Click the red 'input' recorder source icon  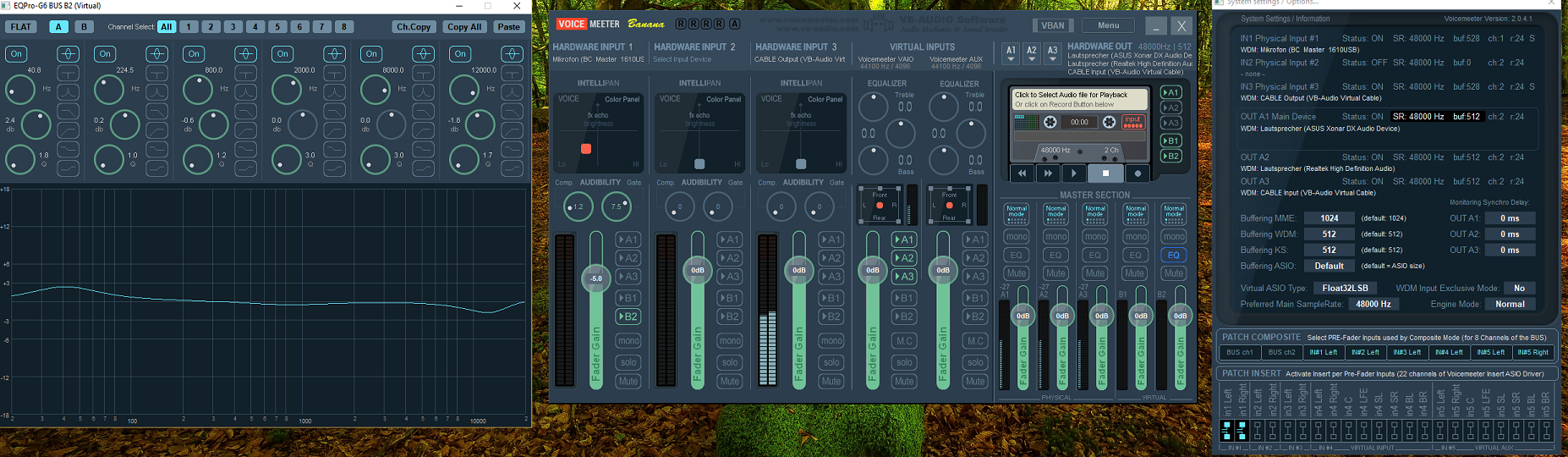tap(1133, 122)
